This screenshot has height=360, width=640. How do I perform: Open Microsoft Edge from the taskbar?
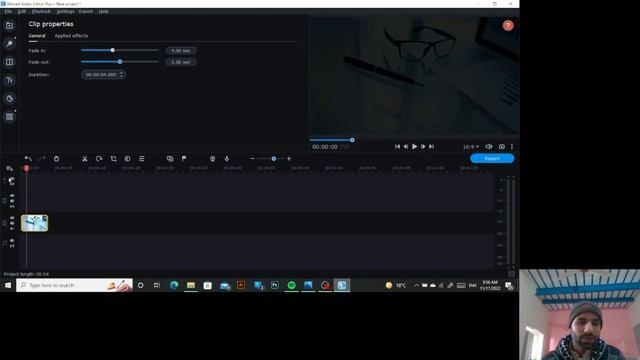(x=174, y=285)
